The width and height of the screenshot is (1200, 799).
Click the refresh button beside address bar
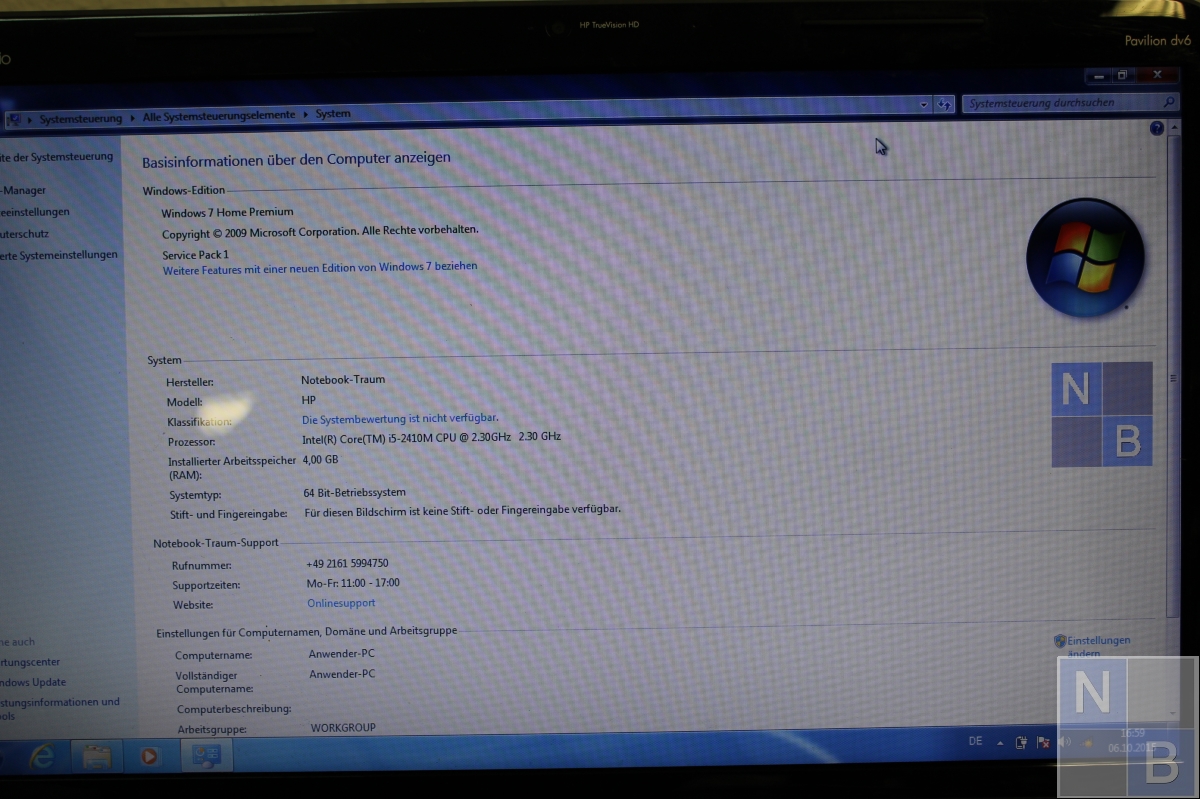pos(944,104)
